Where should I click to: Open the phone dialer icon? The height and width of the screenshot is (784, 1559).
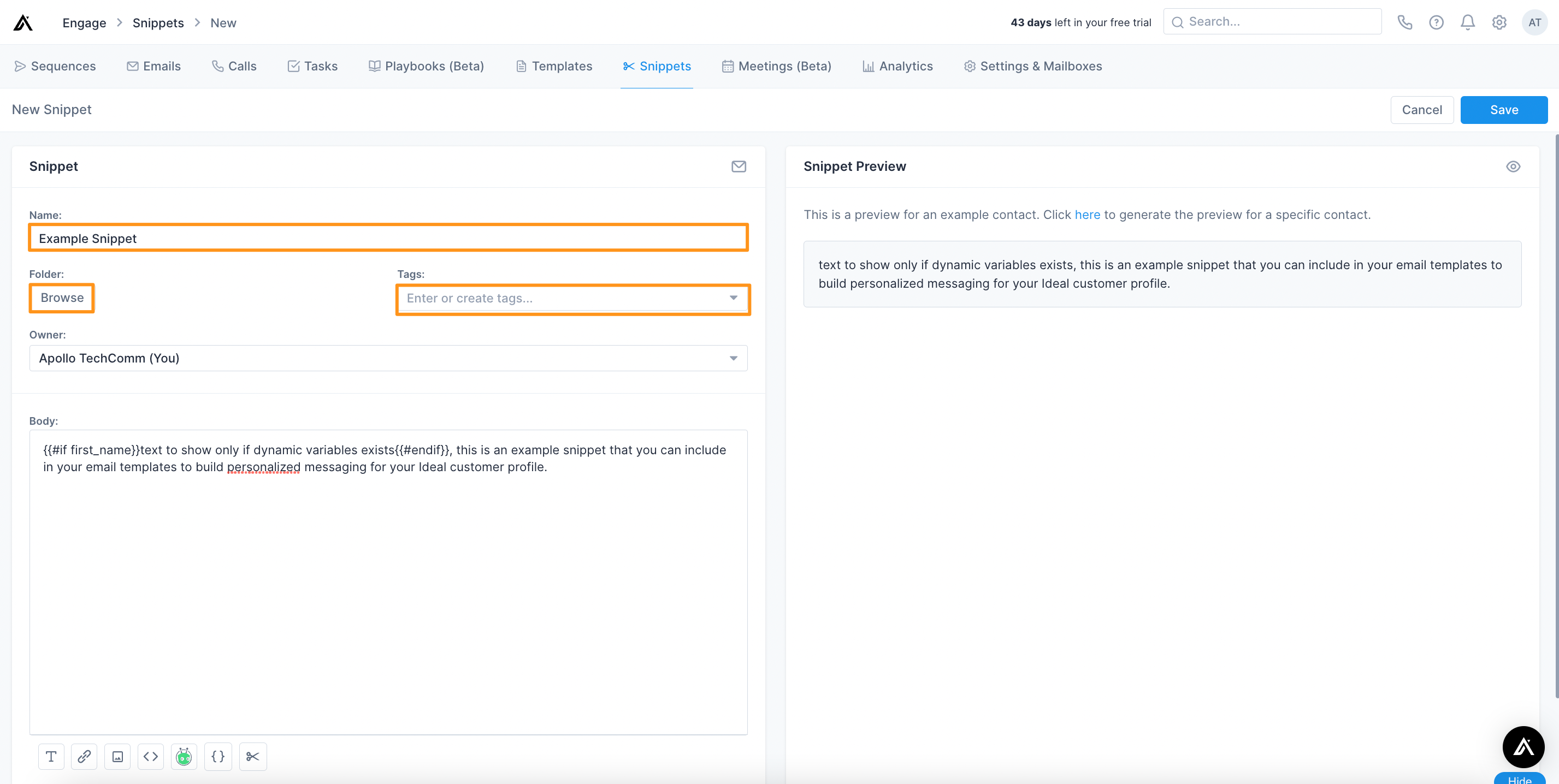[x=1404, y=22]
